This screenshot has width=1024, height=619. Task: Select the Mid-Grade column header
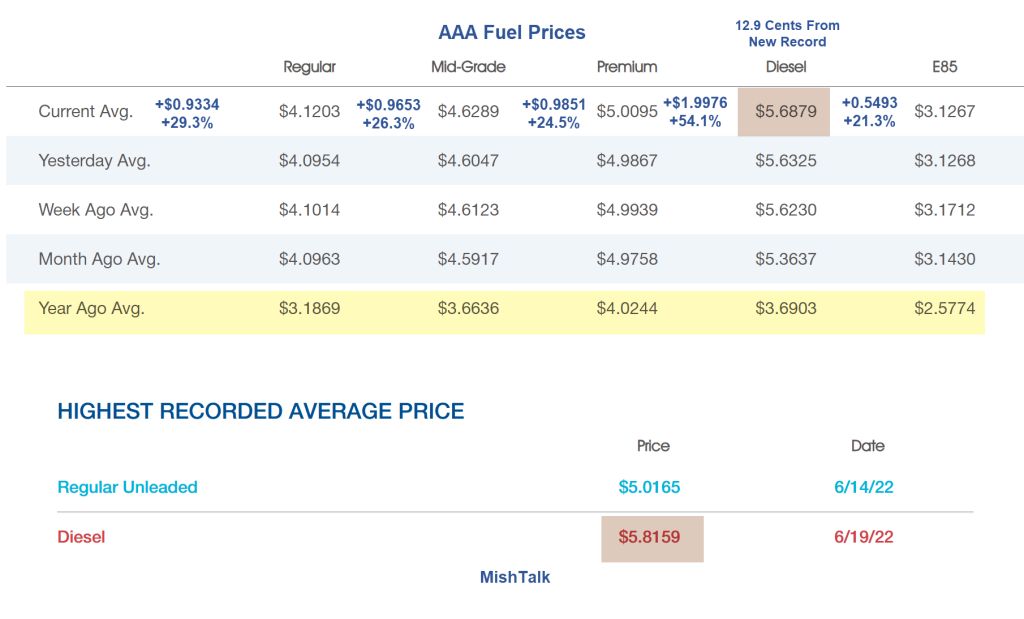pos(468,67)
